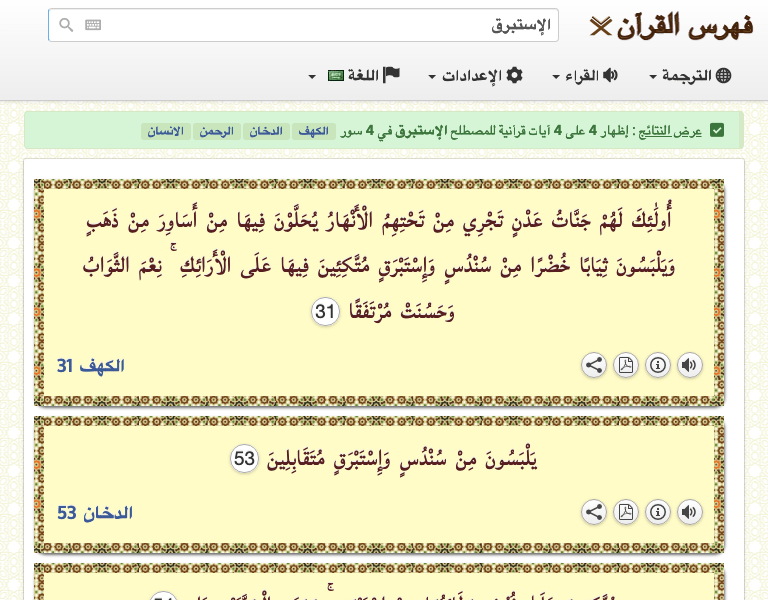768x600 pixels.
Task: Open info for Al-Kahf verse 31
Action: pos(658,365)
